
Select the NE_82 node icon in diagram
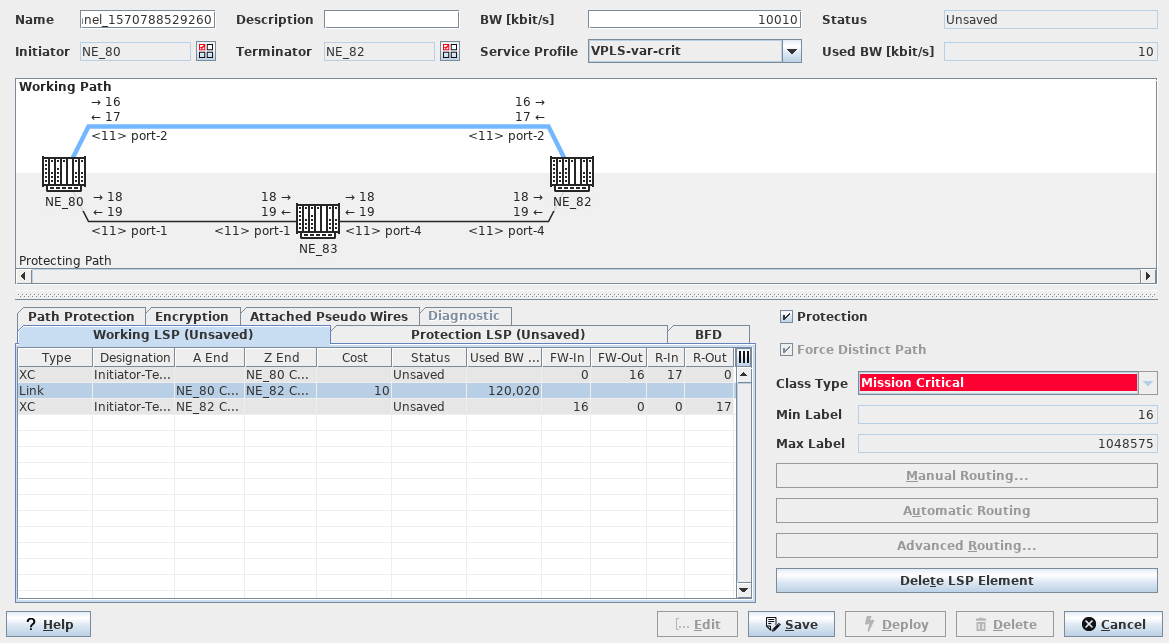point(572,174)
